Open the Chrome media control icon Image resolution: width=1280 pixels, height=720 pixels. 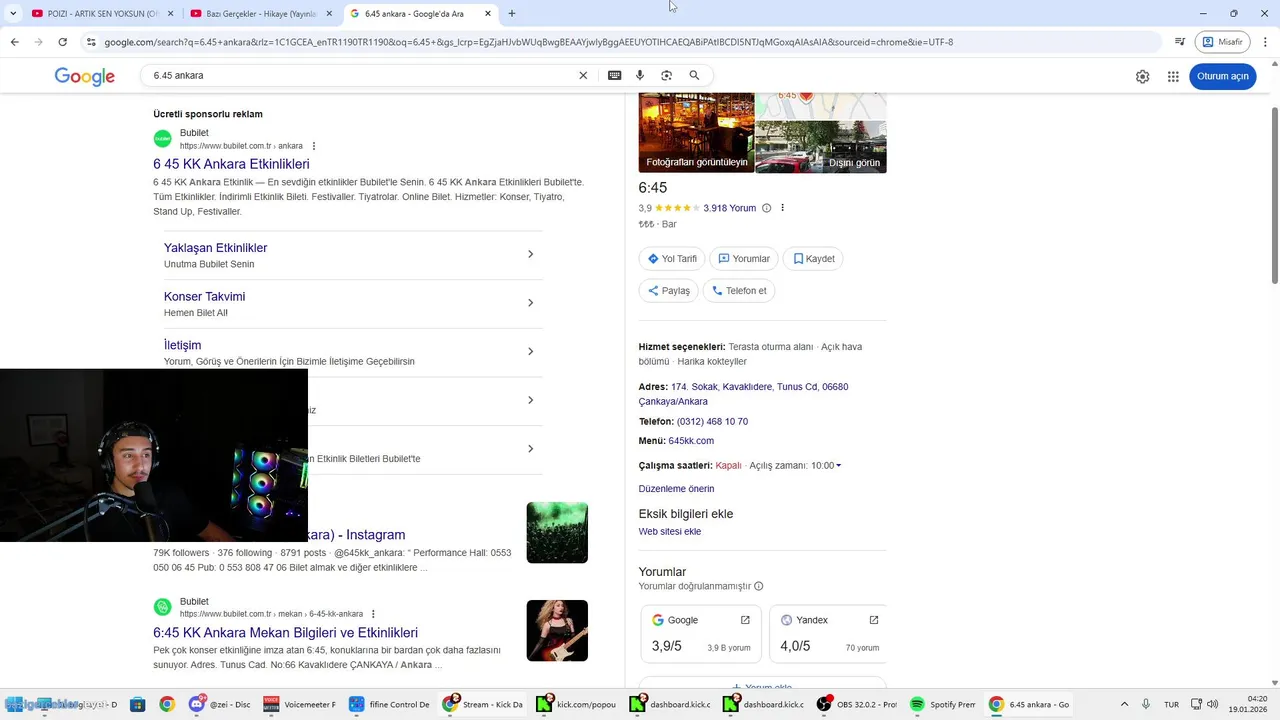click(1180, 42)
